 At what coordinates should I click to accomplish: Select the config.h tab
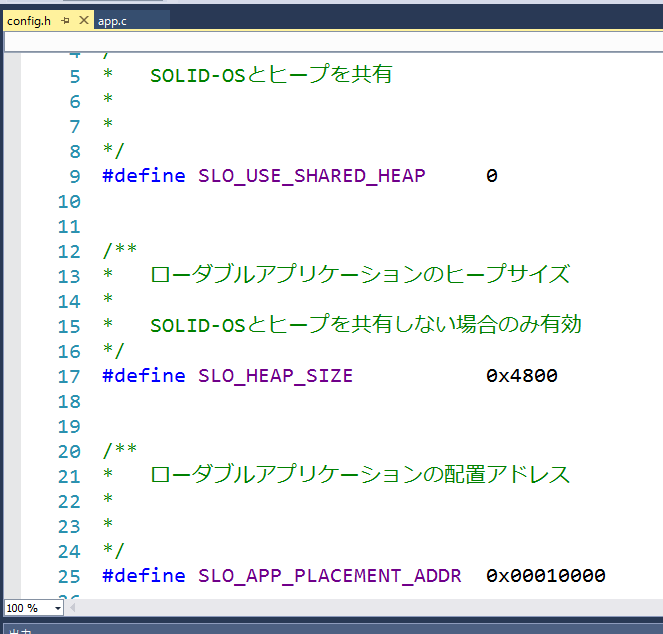click(29, 20)
